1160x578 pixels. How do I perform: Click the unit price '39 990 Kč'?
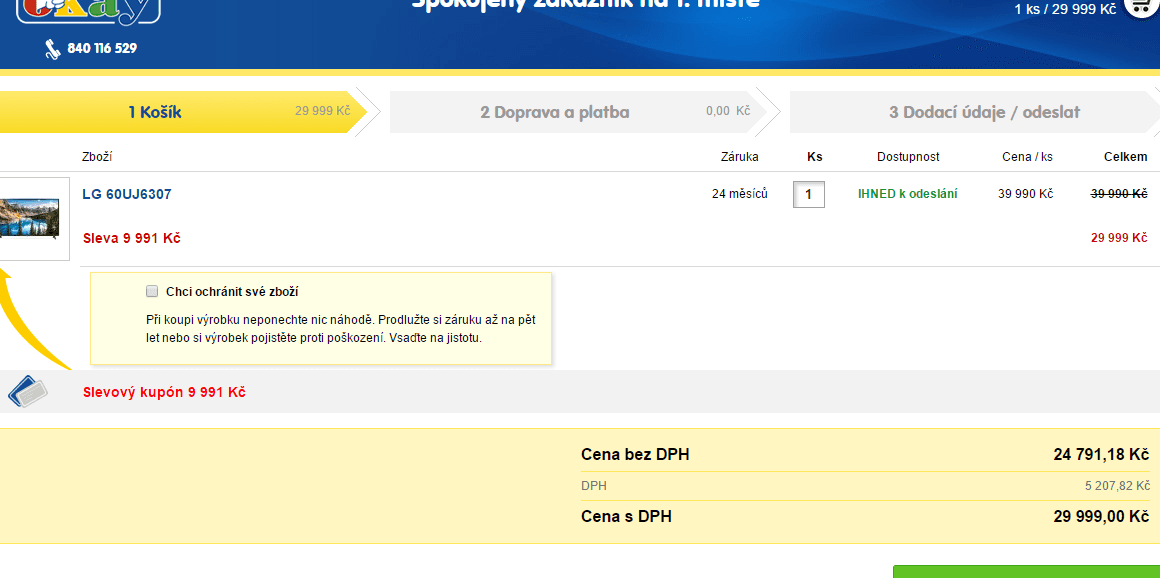pyautogui.click(x=1025, y=194)
